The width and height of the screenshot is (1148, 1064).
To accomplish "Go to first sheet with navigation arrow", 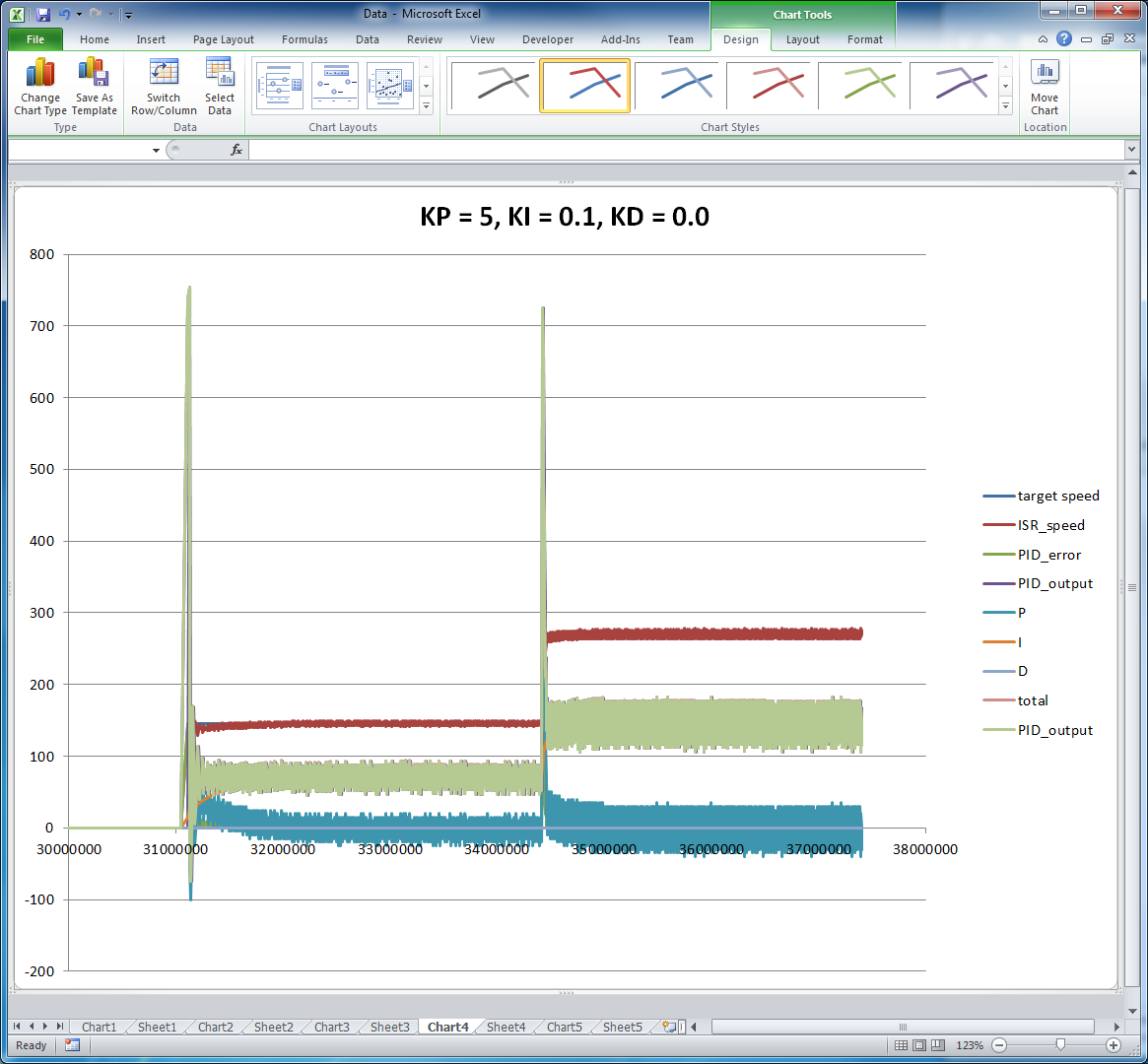I will tap(17, 1027).
